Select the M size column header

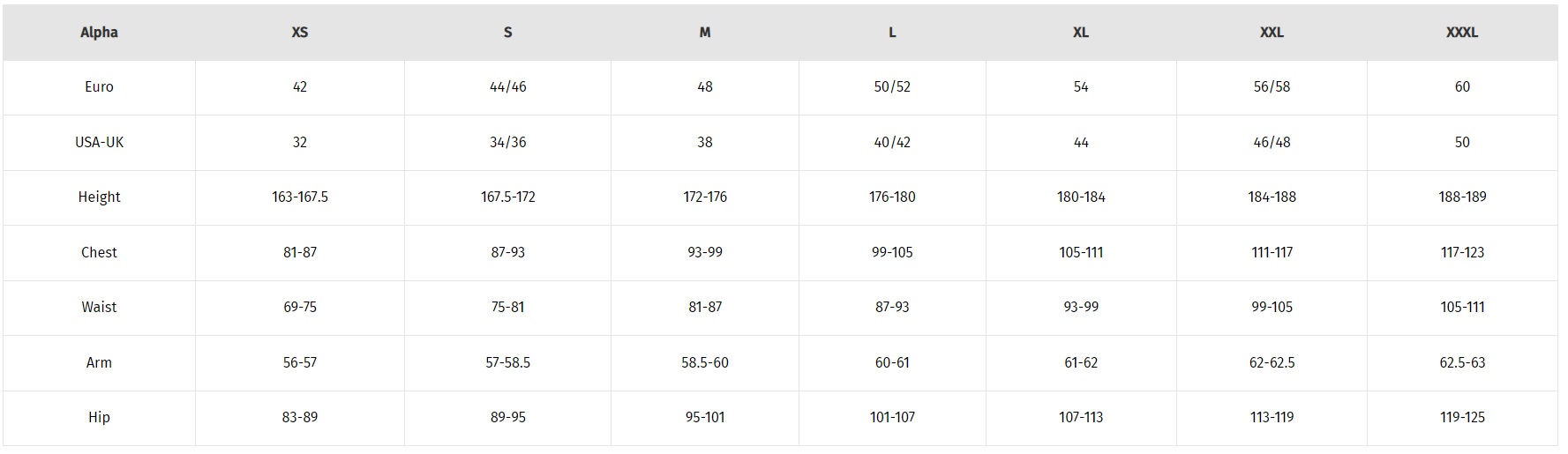point(704,33)
